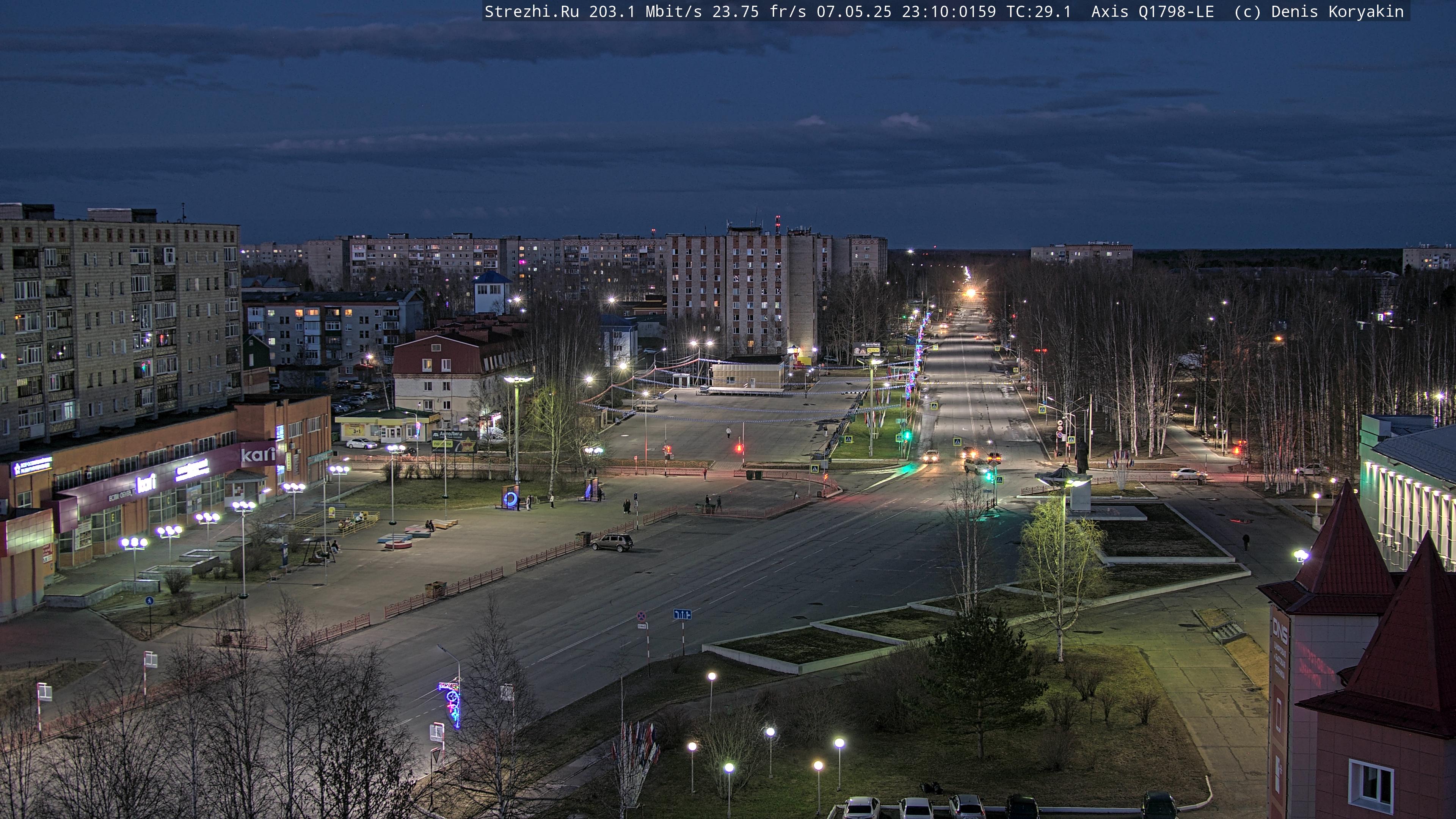
Task: Click the "Strezhi.Ru" overlay text
Action: (531, 11)
